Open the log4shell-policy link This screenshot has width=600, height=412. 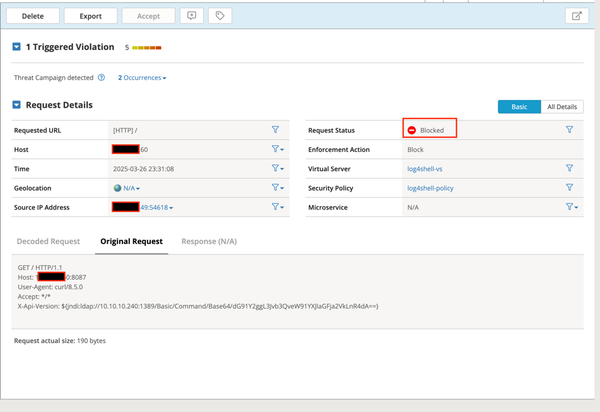click(432, 188)
